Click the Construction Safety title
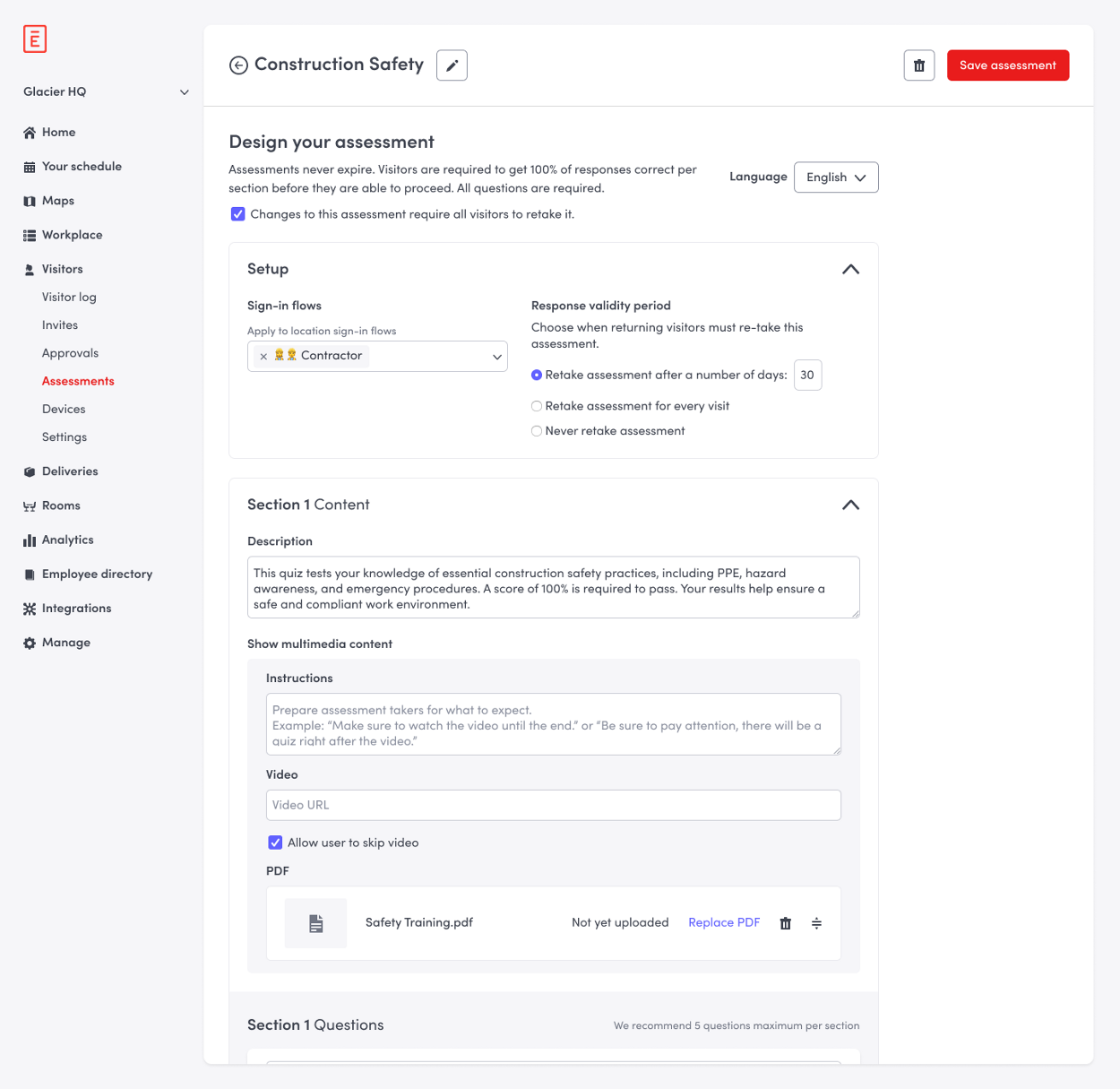Image resolution: width=1120 pixels, height=1089 pixels. tap(339, 65)
